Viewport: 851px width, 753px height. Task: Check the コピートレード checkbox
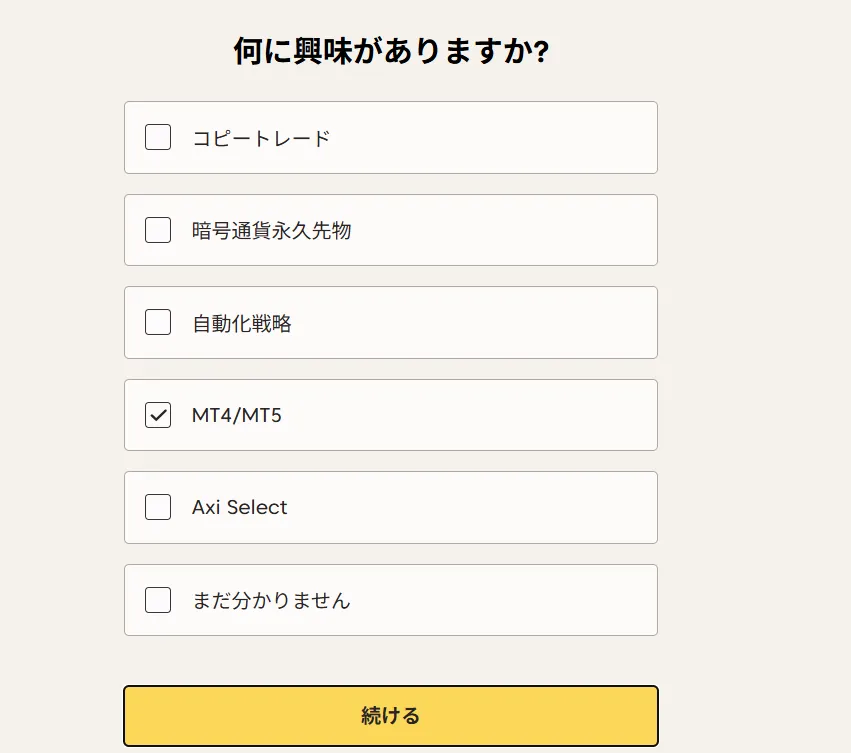[x=157, y=137]
